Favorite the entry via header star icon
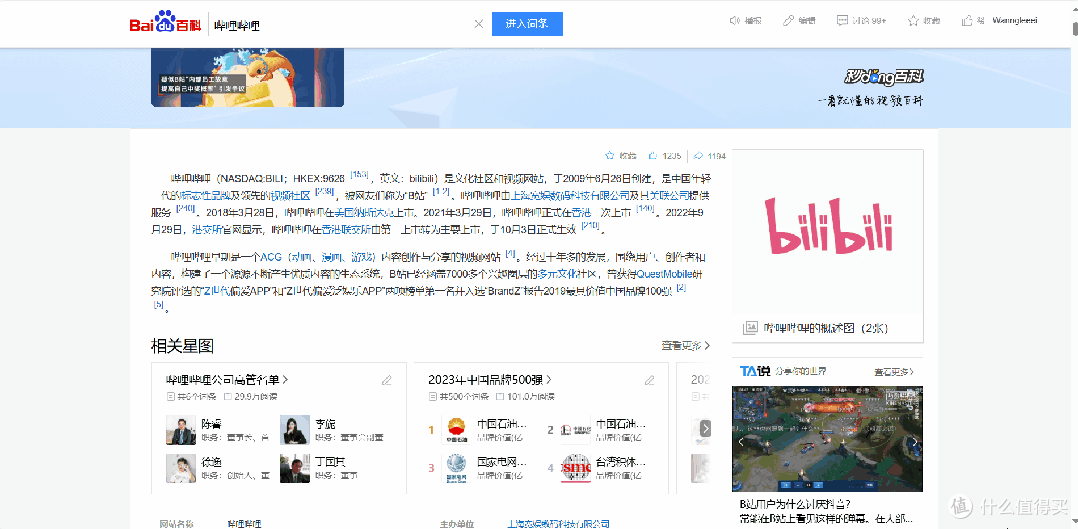The image size is (1078, 529). [913, 21]
